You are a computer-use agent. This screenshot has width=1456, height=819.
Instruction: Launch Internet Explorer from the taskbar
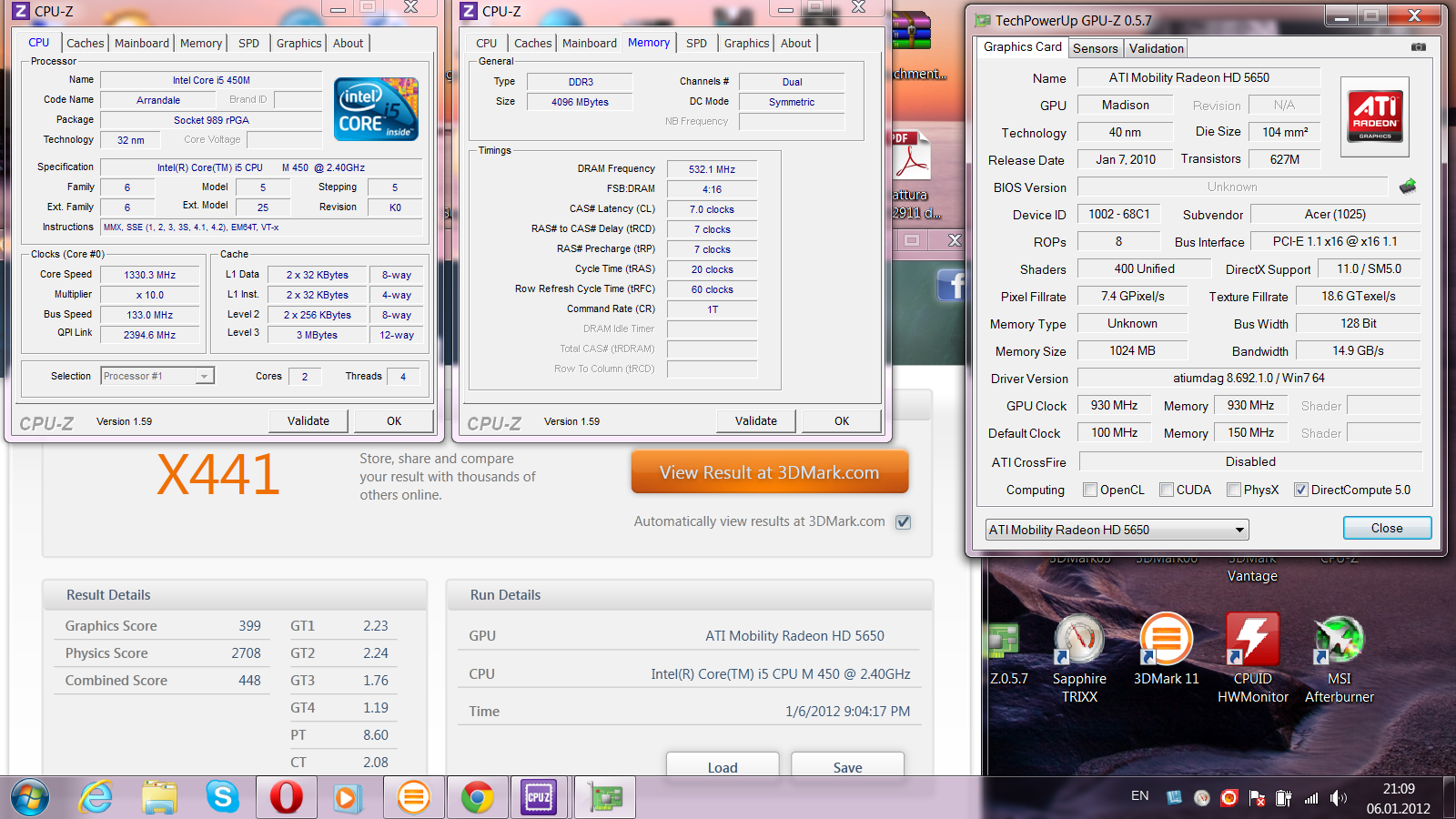[96, 798]
